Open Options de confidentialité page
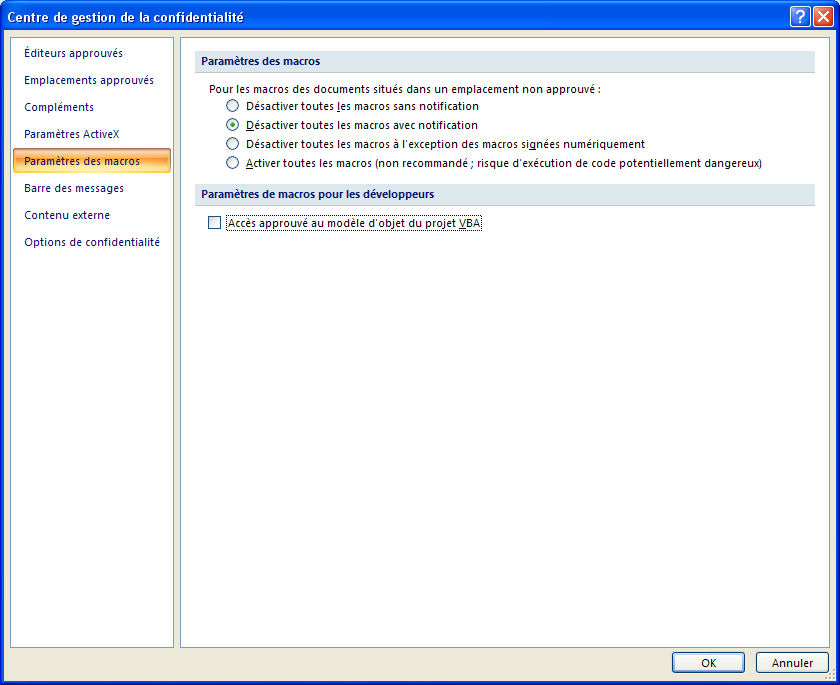The image size is (840, 685). pyautogui.click(x=92, y=242)
